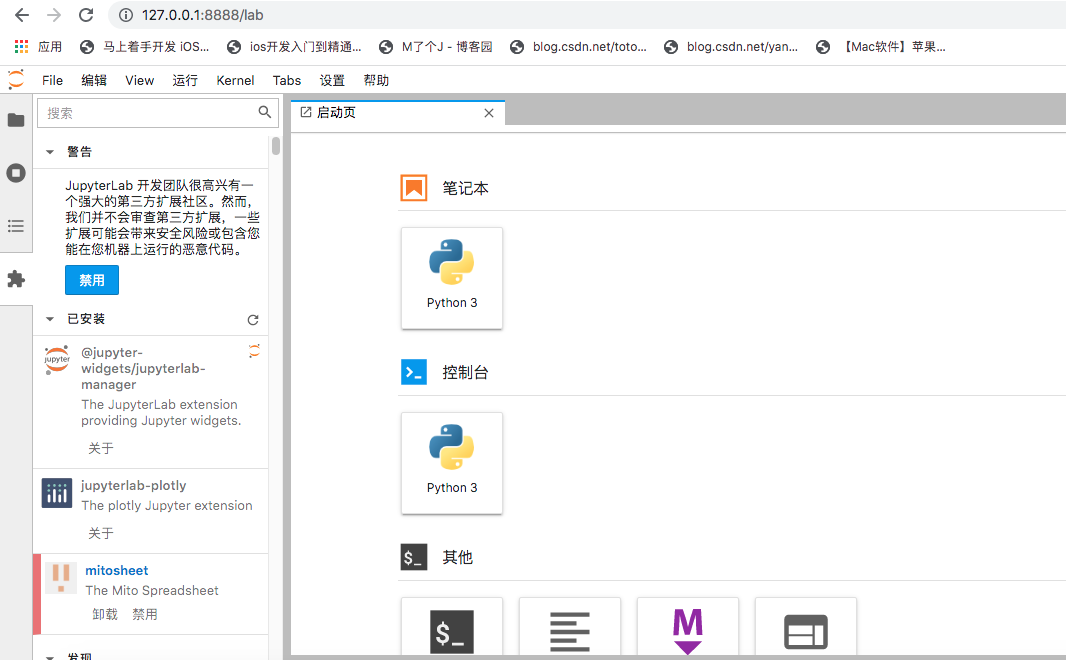Screen dimensions: 1066x660
Task: 卸载 the mitosheet extension
Action: coord(105,614)
